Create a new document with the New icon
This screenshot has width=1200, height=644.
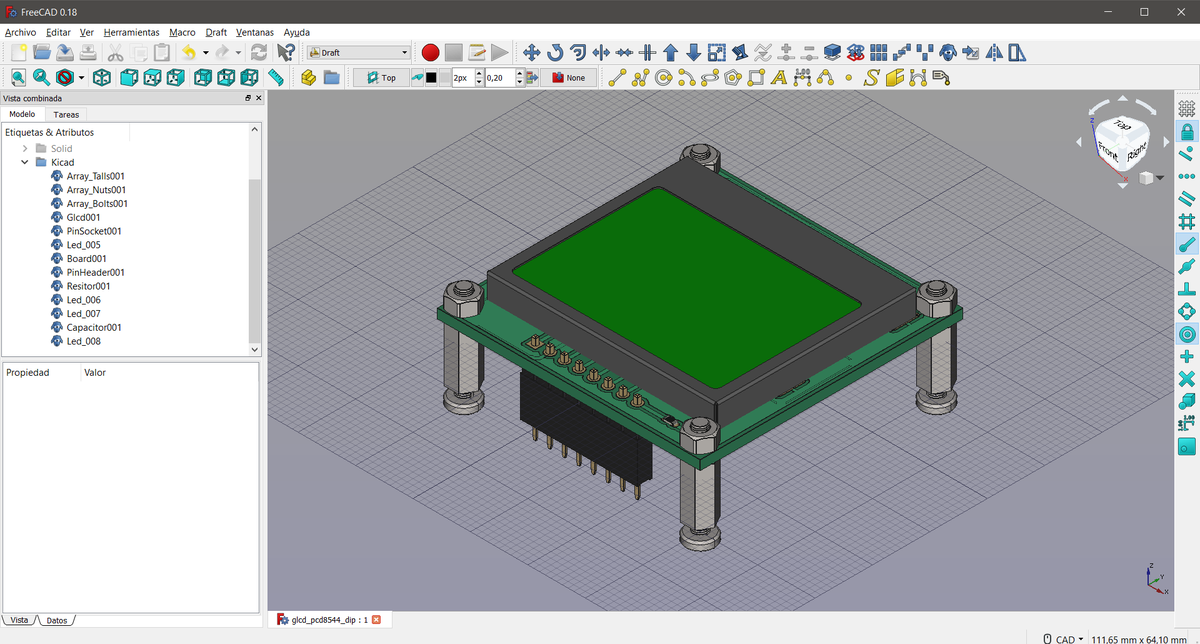click(x=18, y=52)
